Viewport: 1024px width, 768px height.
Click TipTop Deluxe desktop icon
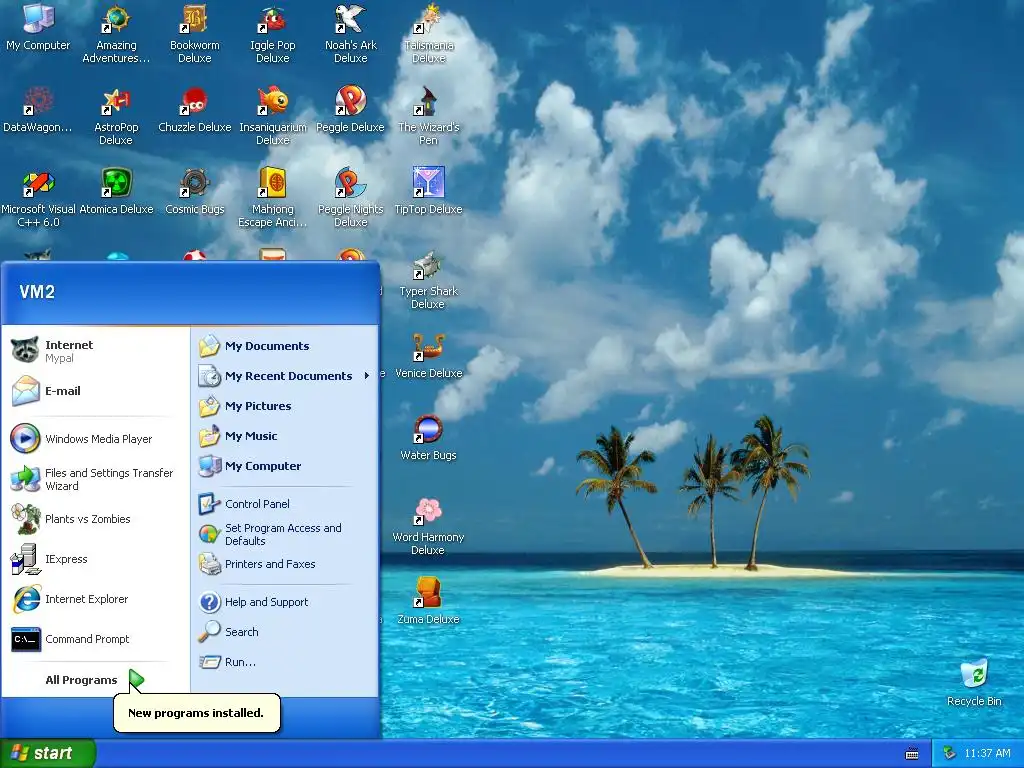point(428,191)
